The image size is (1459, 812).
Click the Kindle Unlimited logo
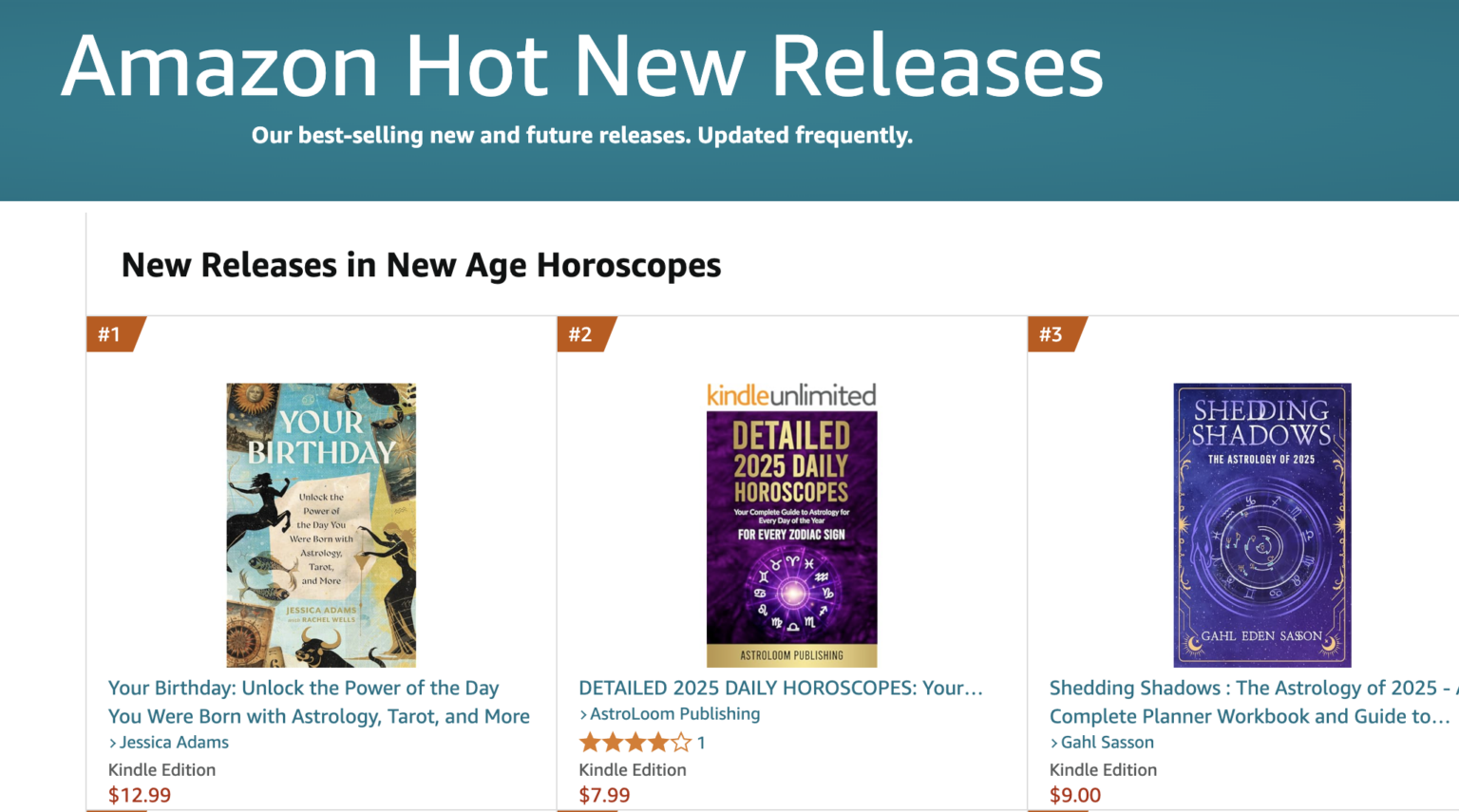tap(791, 395)
